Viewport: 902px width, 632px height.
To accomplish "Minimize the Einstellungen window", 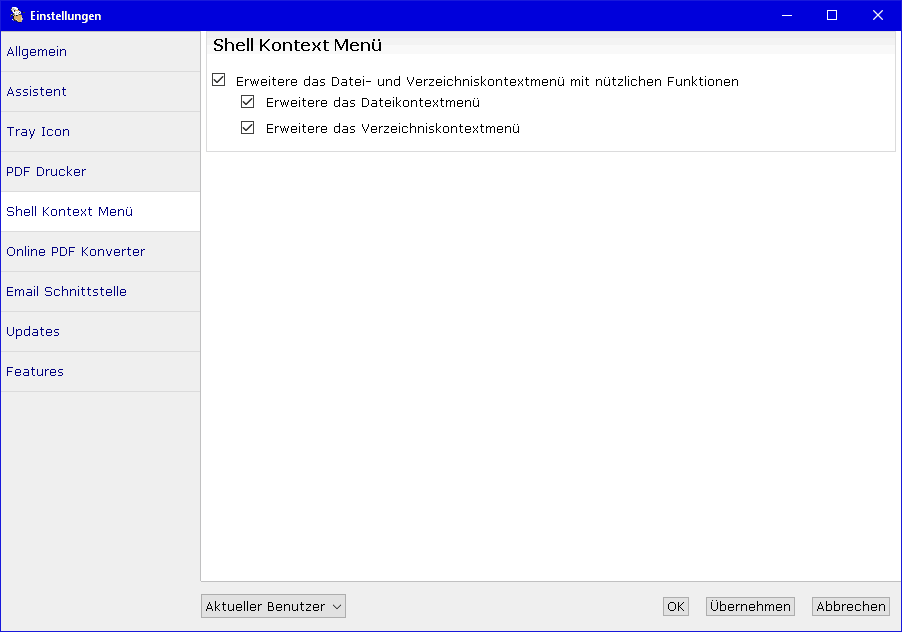I will (786, 15).
